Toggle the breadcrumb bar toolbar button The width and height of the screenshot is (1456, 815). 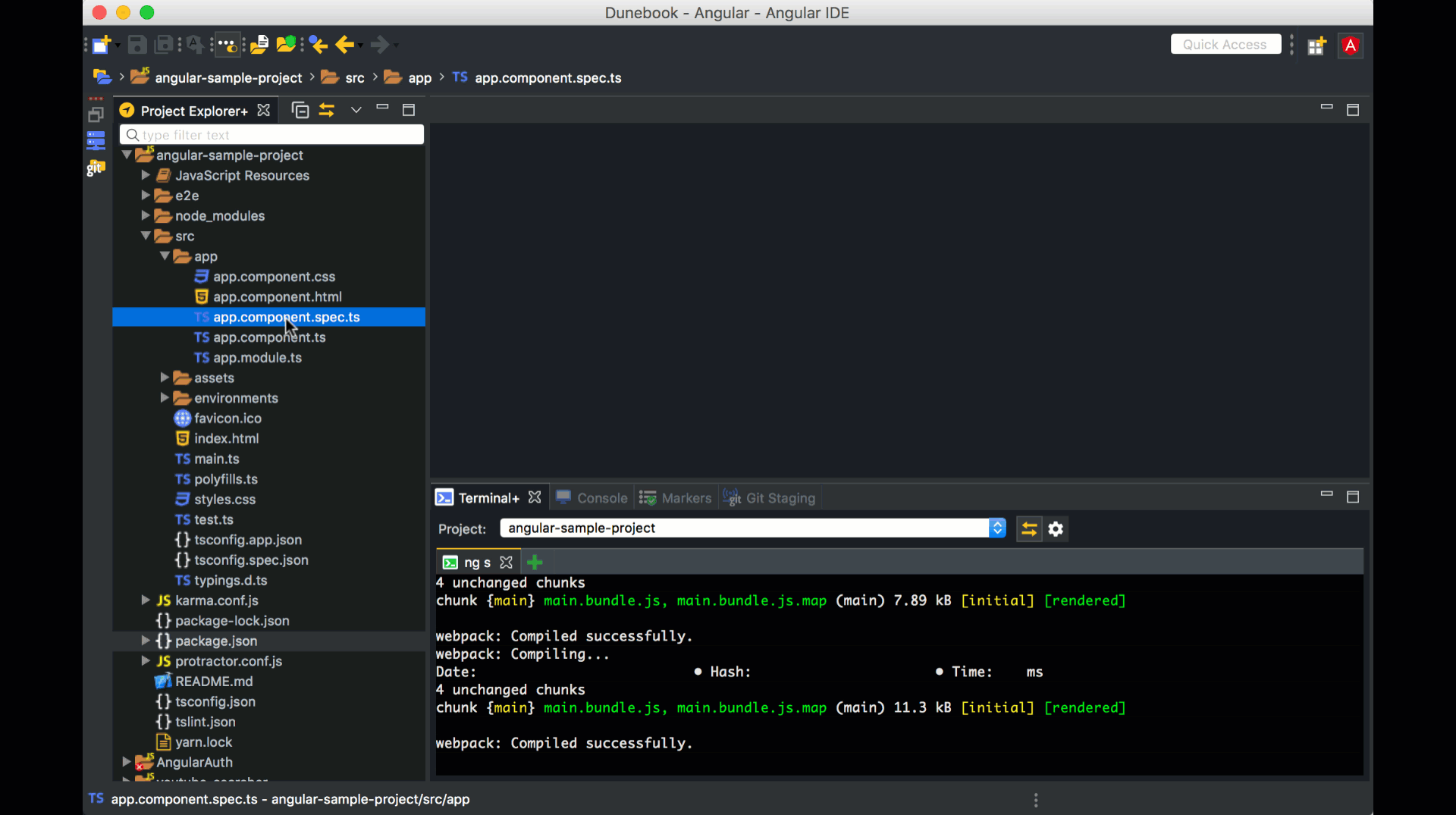pos(227,45)
